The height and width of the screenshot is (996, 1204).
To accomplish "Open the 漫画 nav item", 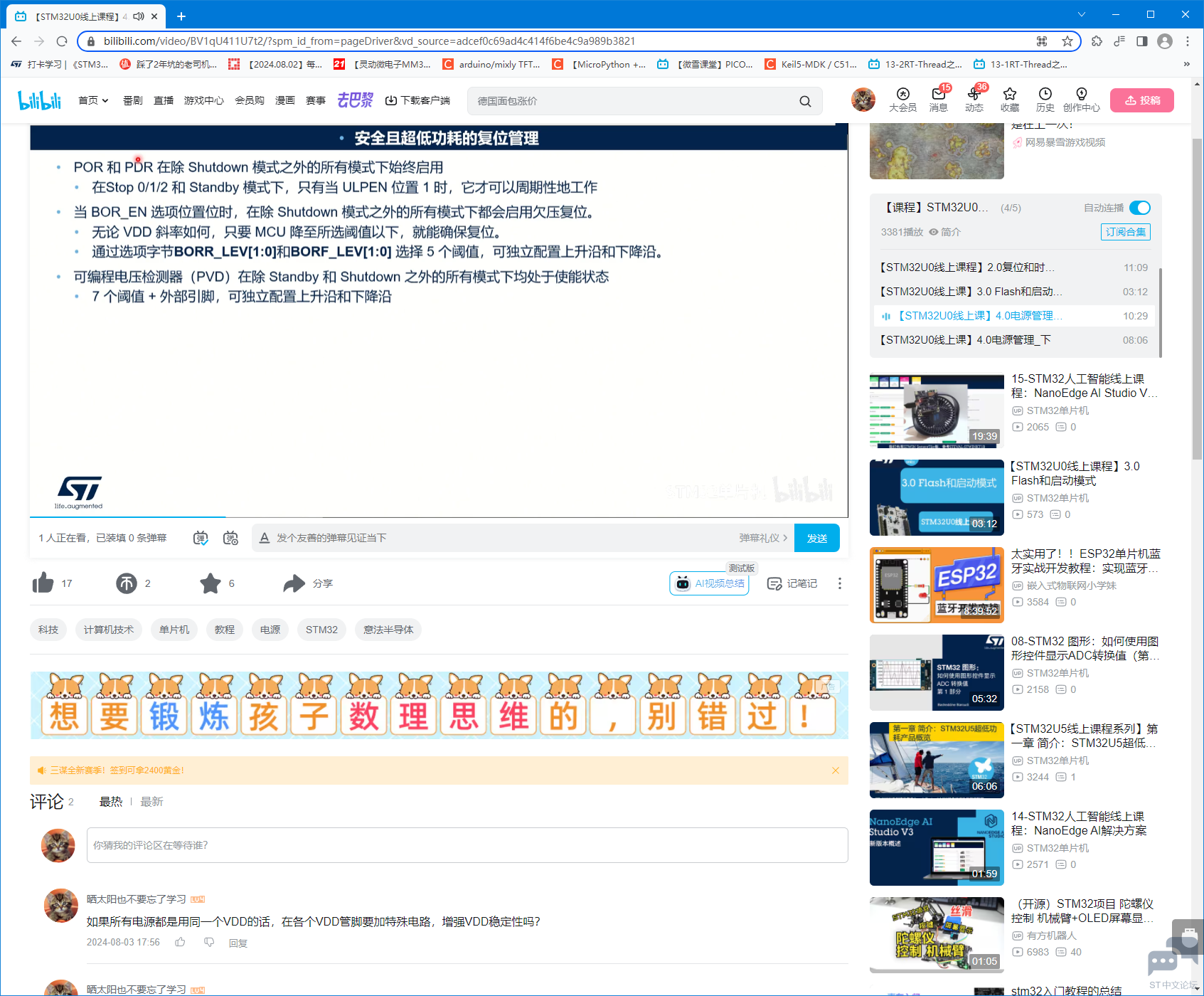I will [285, 100].
